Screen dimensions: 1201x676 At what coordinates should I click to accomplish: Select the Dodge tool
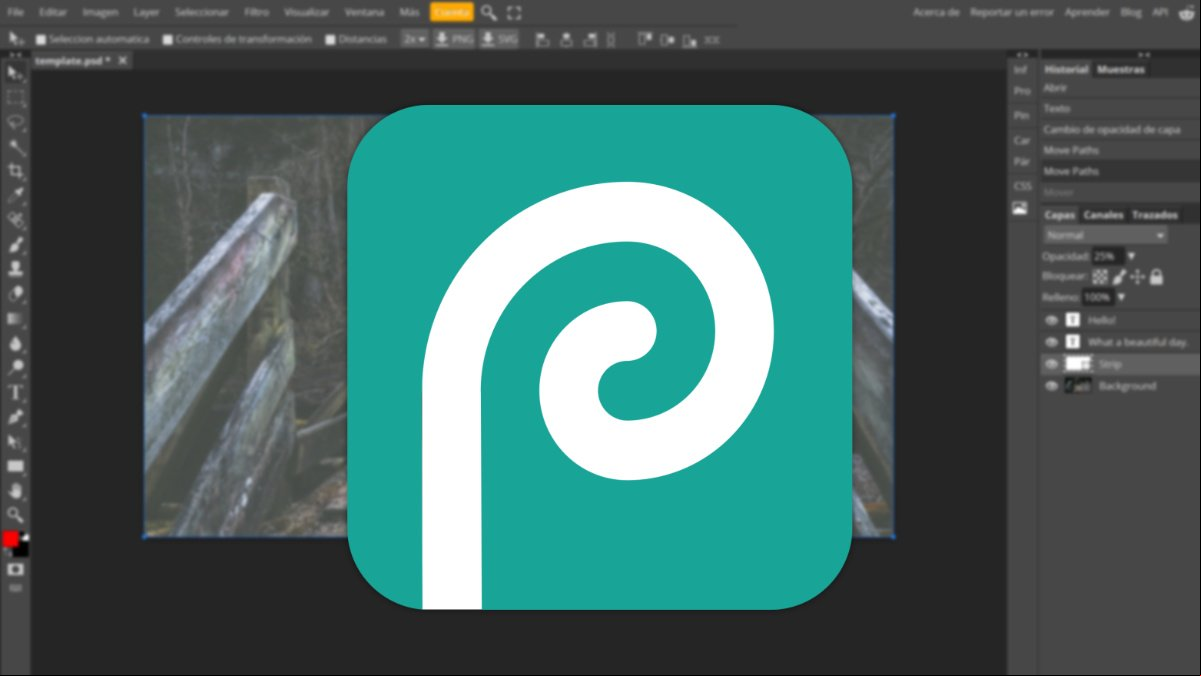(x=16, y=368)
